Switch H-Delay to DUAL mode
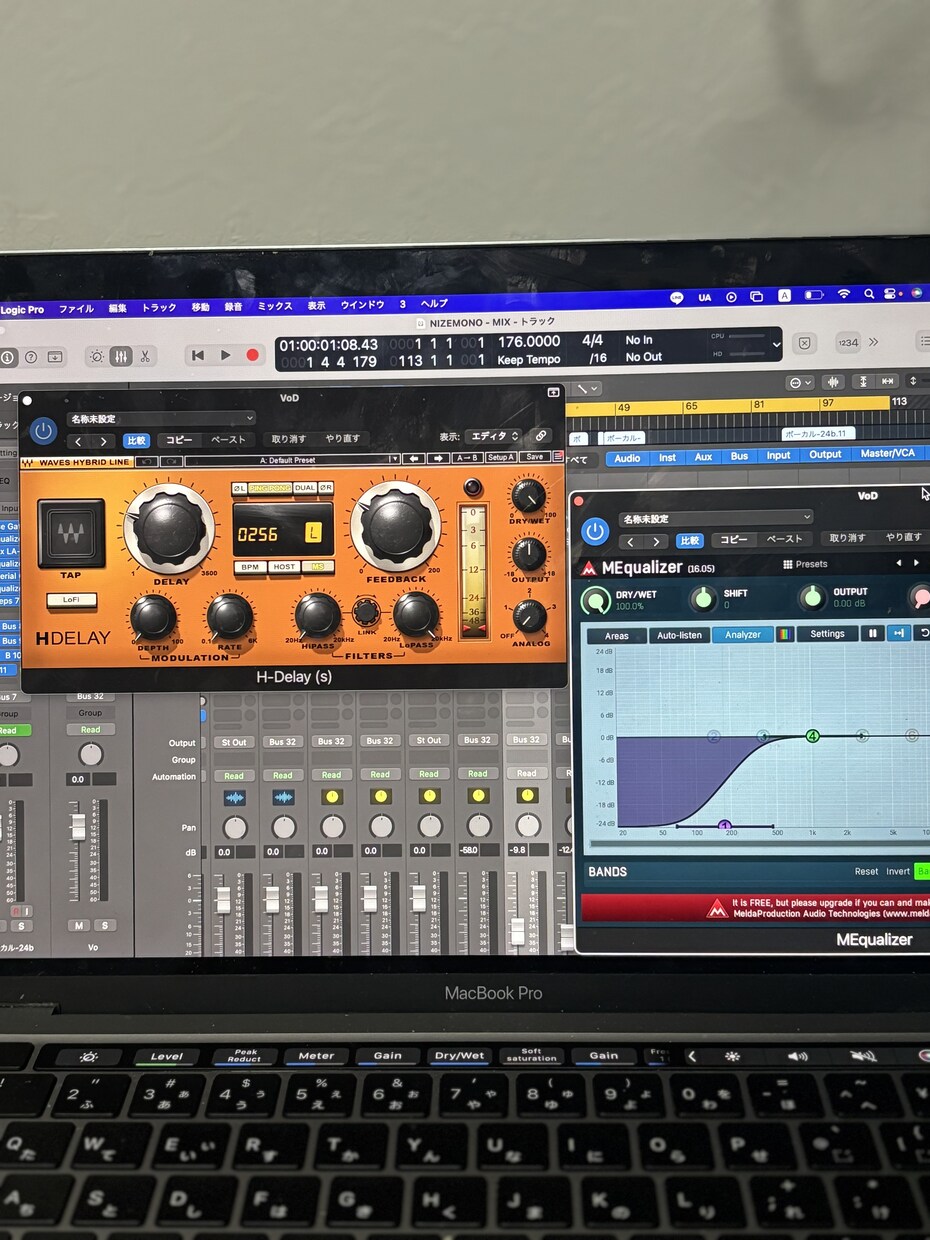This screenshot has width=930, height=1240. click(304, 488)
